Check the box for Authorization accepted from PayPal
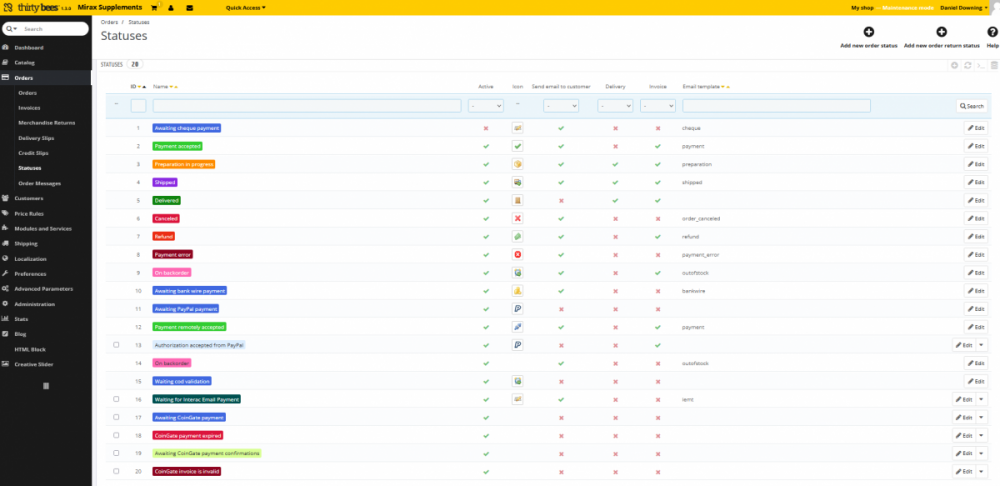The image size is (1000, 486). coord(116,344)
